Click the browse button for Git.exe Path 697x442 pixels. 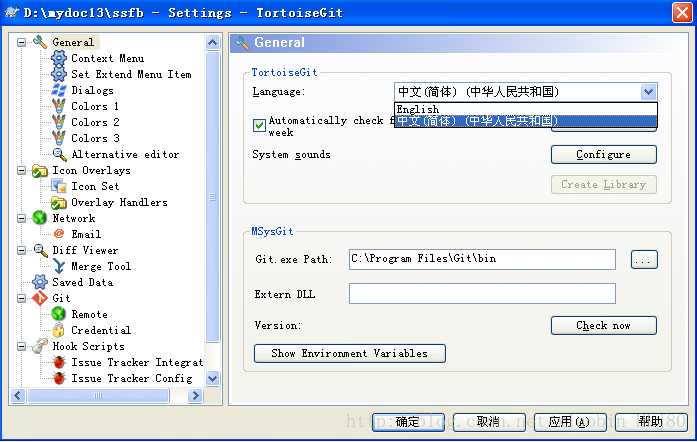click(x=644, y=260)
